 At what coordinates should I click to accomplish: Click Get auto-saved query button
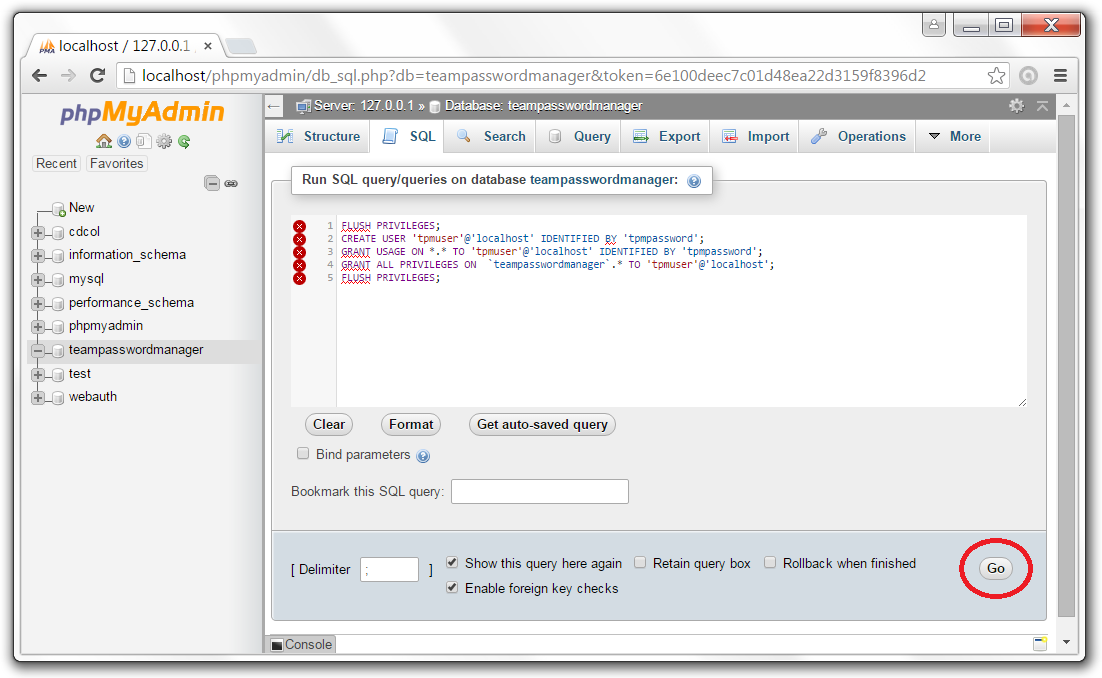click(x=542, y=424)
